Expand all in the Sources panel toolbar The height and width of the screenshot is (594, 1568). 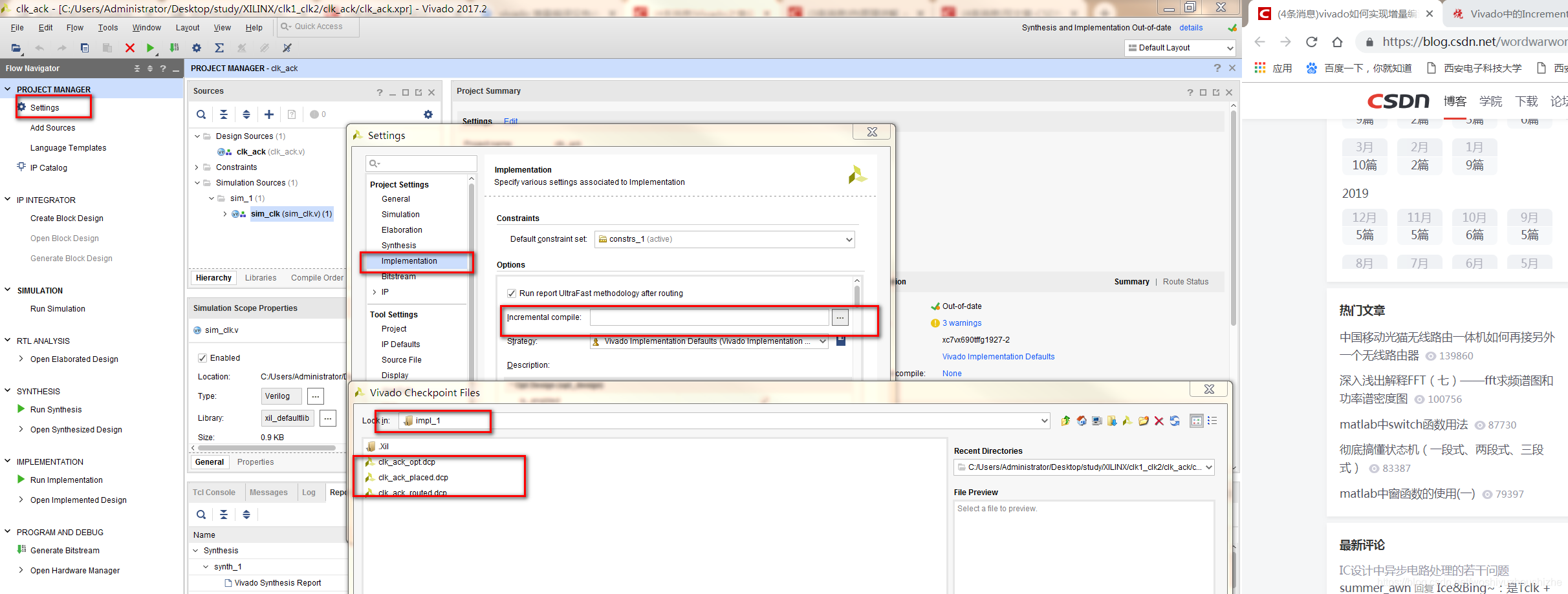click(x=246, y=114)
